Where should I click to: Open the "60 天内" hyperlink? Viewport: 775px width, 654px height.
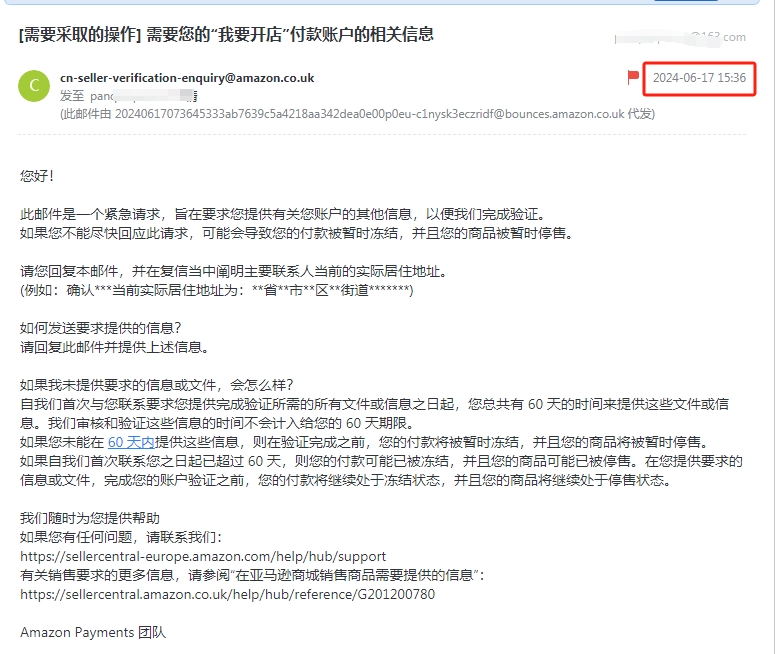pyautogui.click(x=131, y=442)
